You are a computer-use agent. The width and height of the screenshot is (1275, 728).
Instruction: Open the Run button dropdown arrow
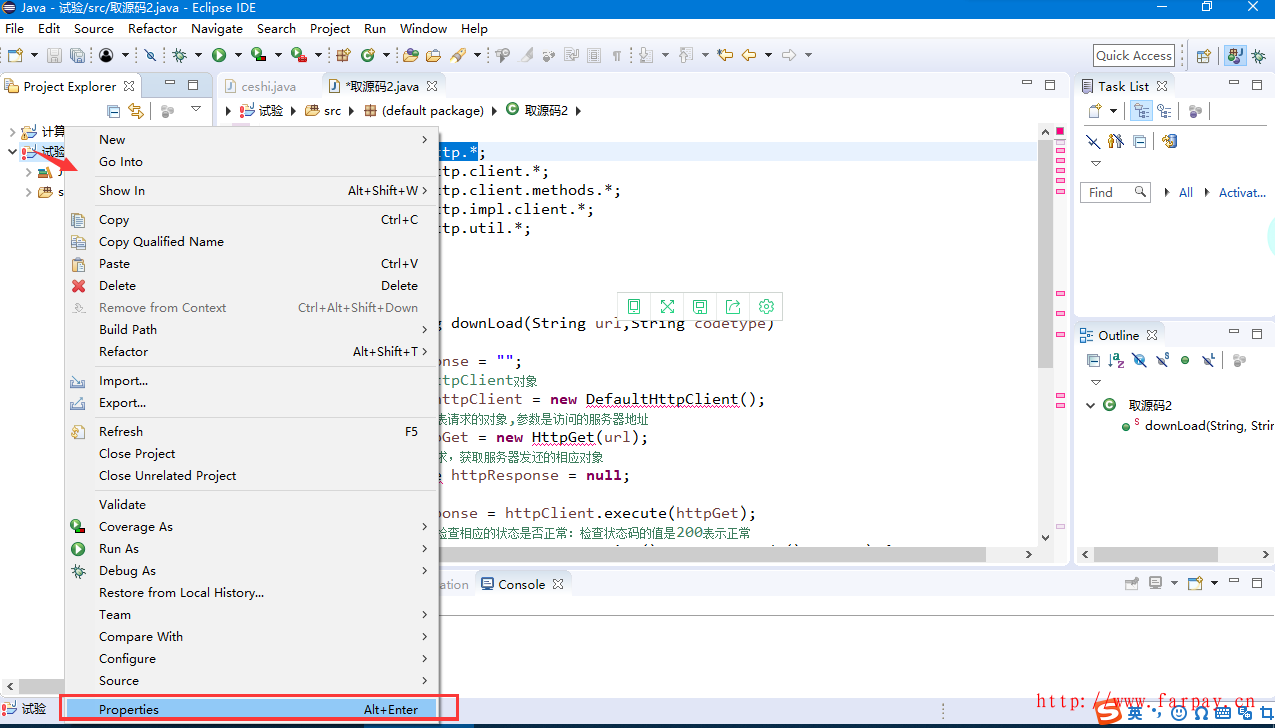click(236, 55)
